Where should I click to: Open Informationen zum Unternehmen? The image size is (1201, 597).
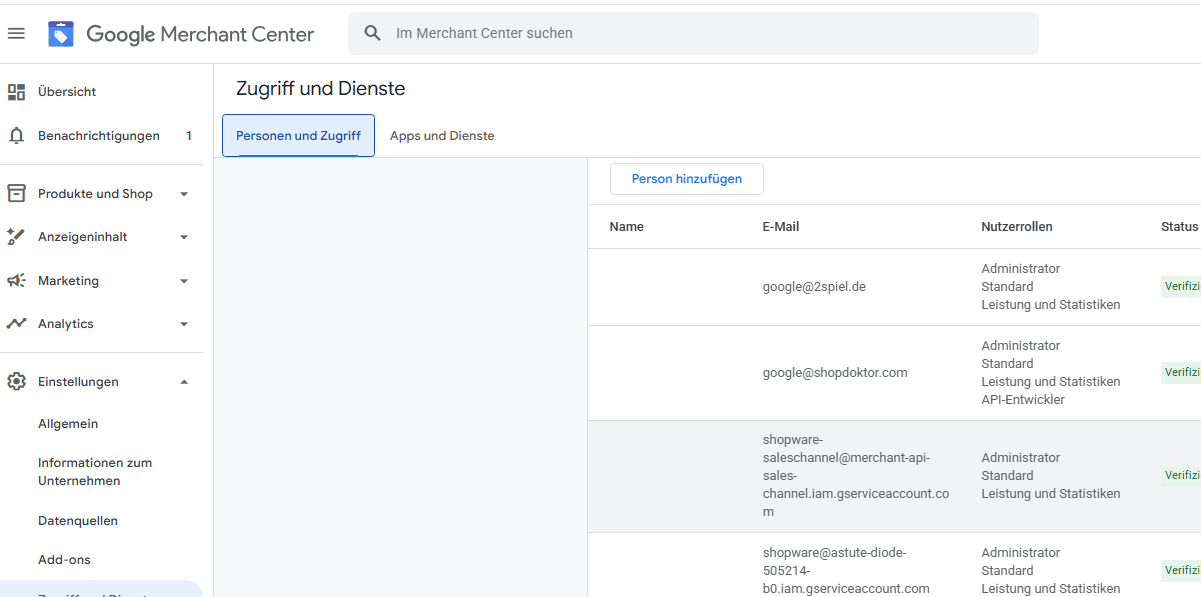[95, 472]
